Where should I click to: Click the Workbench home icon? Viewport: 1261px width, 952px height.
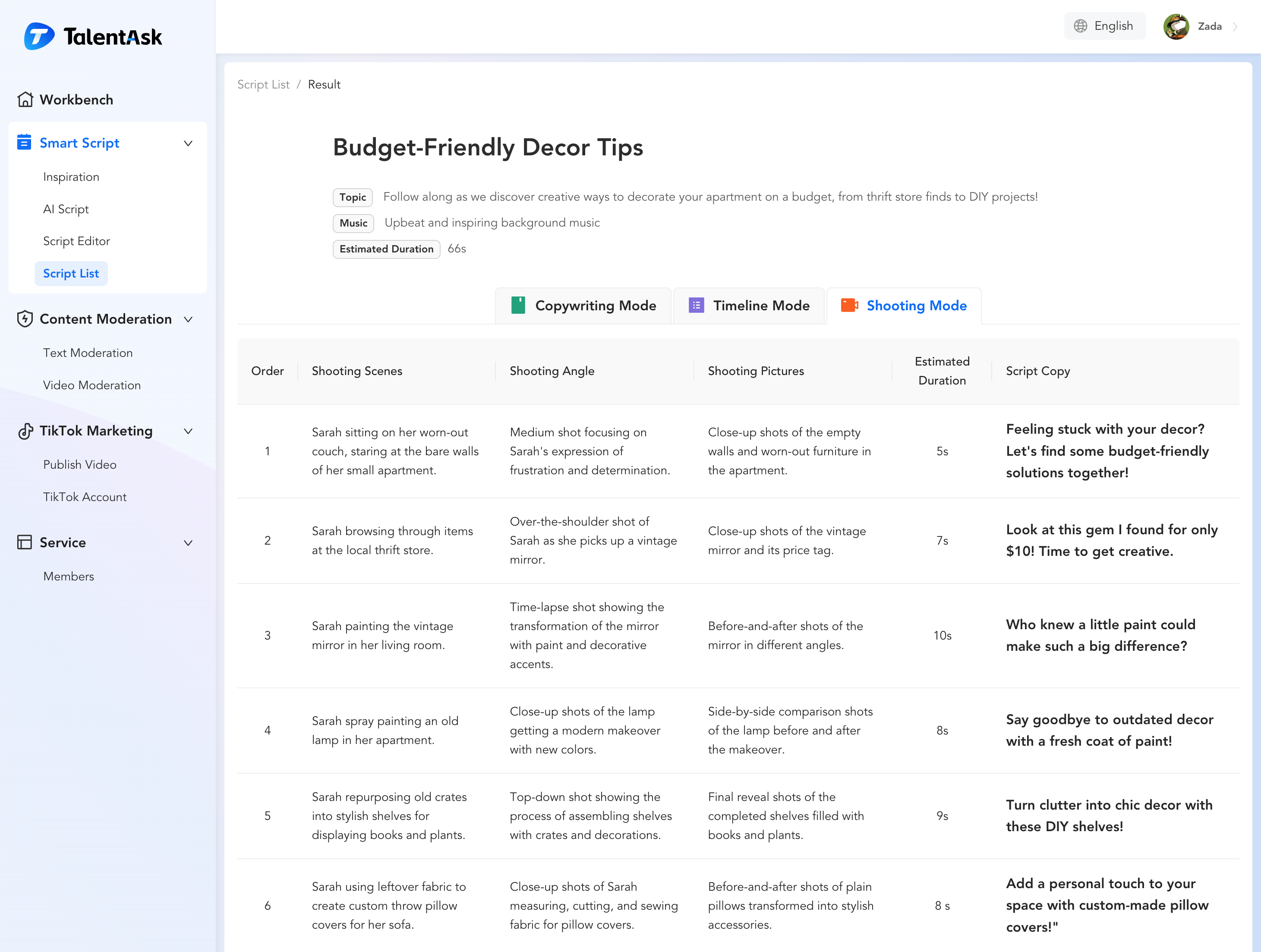(25, 100)
